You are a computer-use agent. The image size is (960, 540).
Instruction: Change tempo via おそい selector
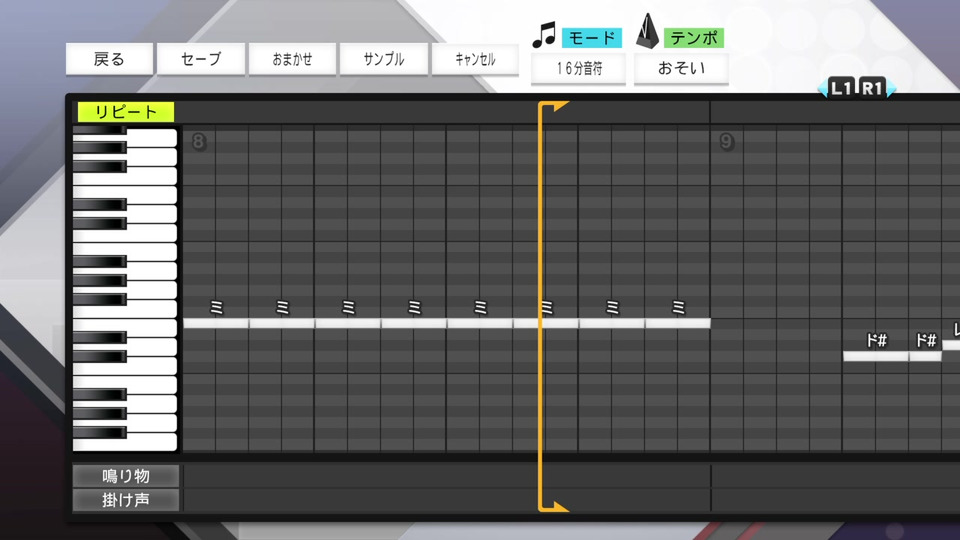coord(681,68)
